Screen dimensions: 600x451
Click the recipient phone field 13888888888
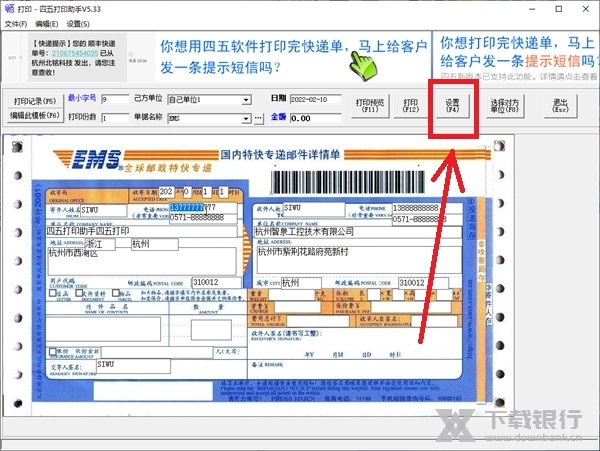click(x=427, y=208)
